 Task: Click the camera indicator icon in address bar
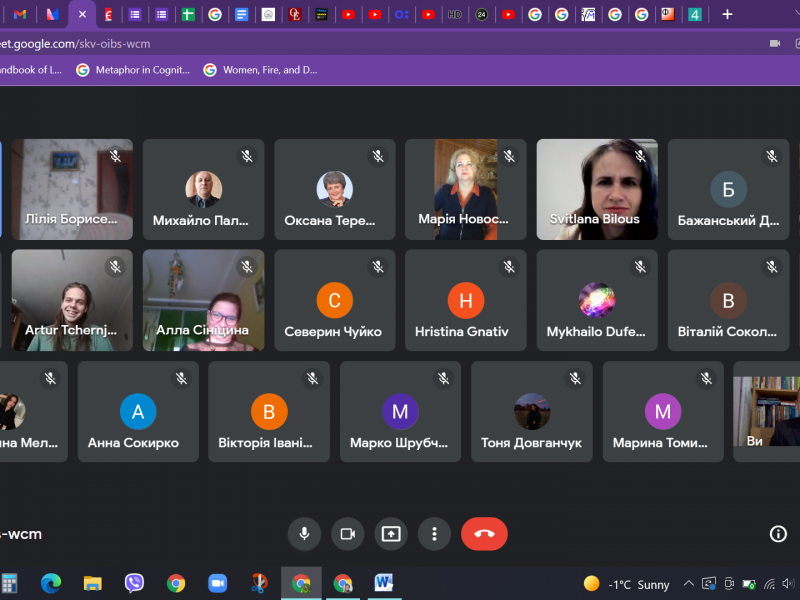point(774,44)
